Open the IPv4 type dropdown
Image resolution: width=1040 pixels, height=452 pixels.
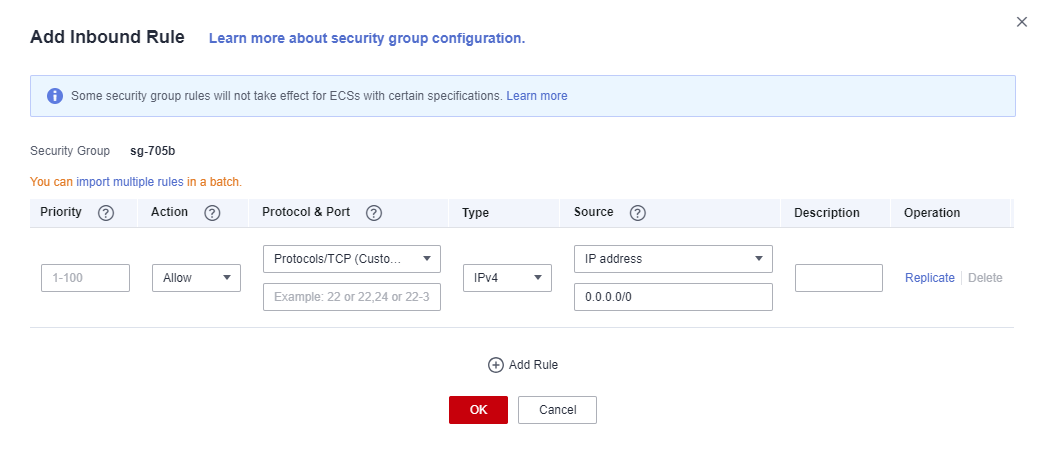click(507, 278)
